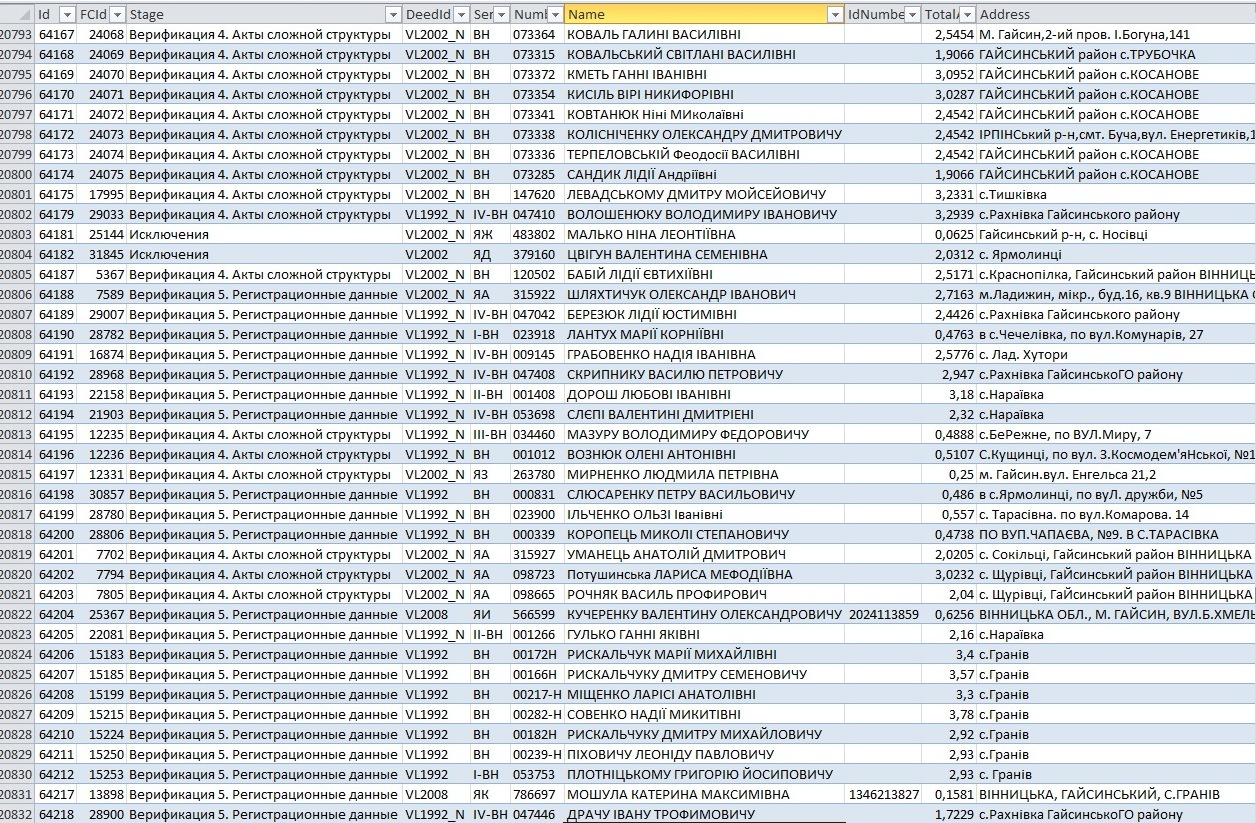Image resolution: width=1256 pixels, height=823 pixels.
Task: Select name cell ЛЕВАДСЬКОМУ ДМИТРУ МОЙСЕЙОВИЧУ
Action: pyautogui.click(x=705, y=195)
